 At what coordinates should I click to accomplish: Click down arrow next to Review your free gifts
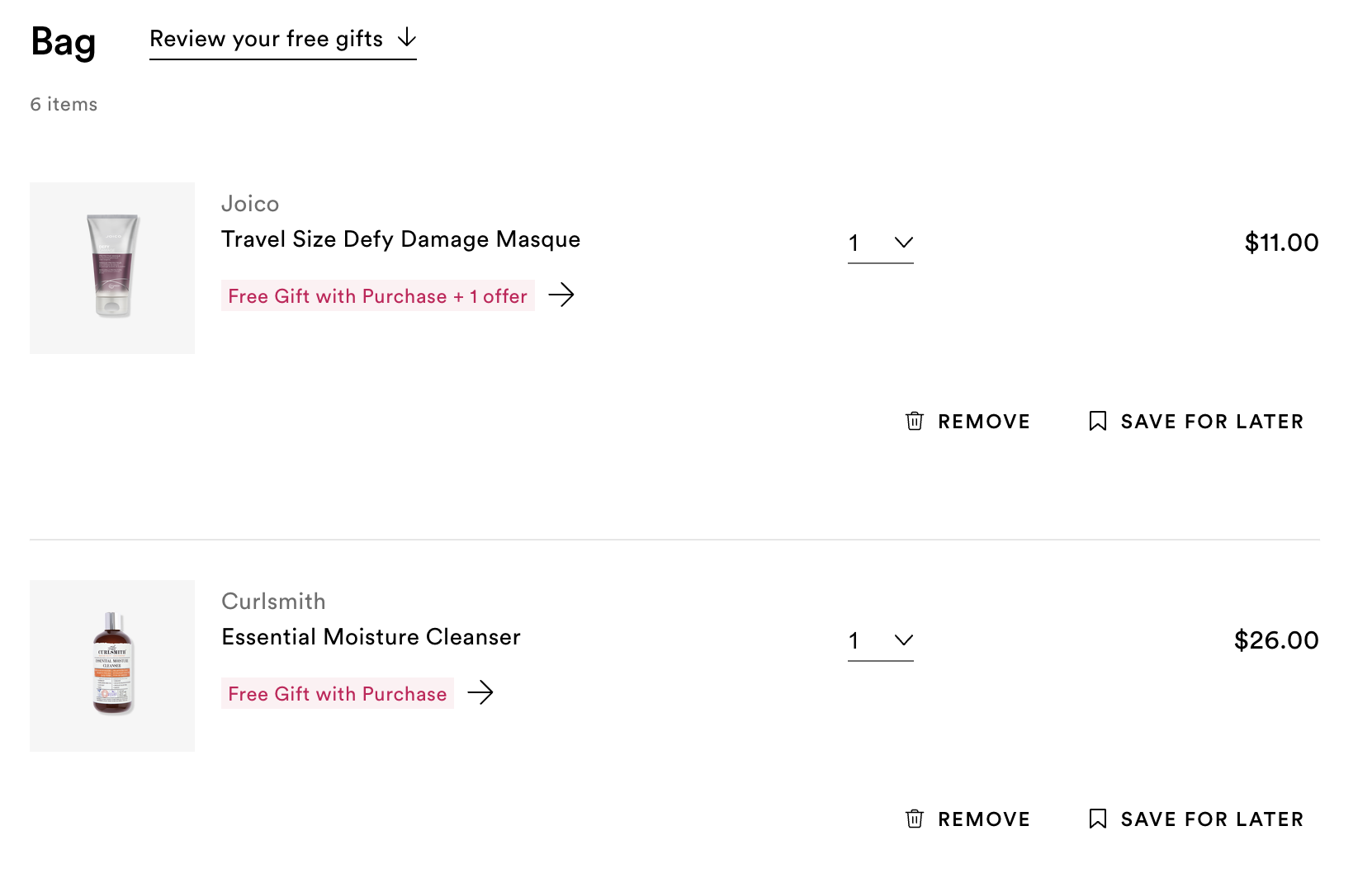coord(407,38)
